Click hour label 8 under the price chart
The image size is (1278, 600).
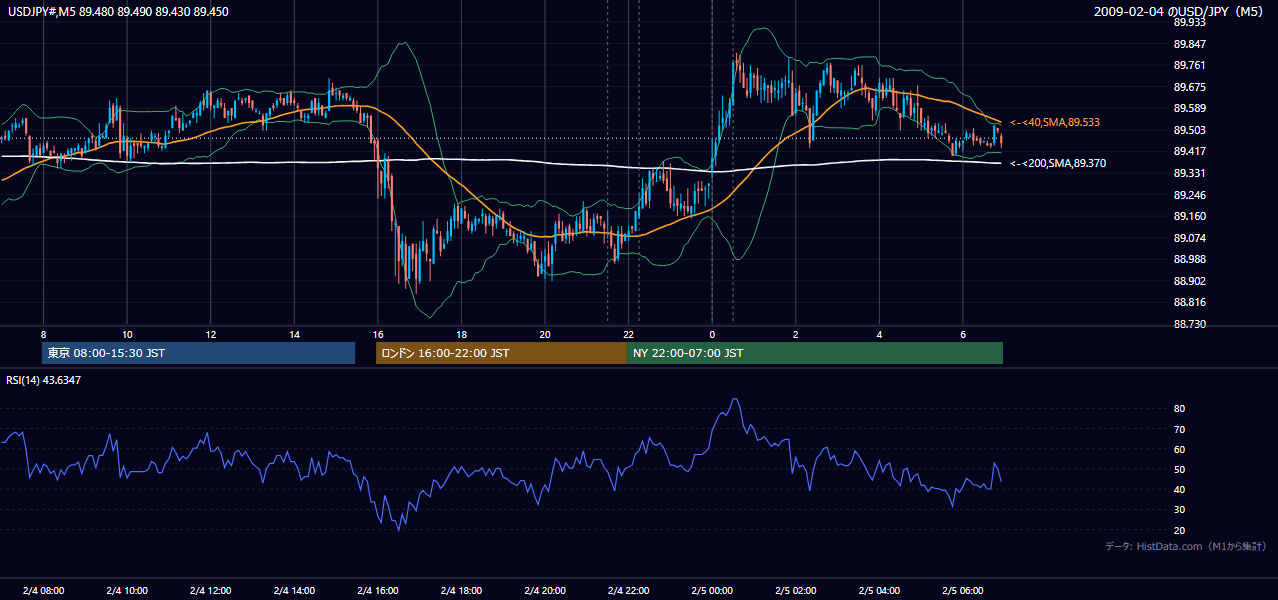(43, 334)
